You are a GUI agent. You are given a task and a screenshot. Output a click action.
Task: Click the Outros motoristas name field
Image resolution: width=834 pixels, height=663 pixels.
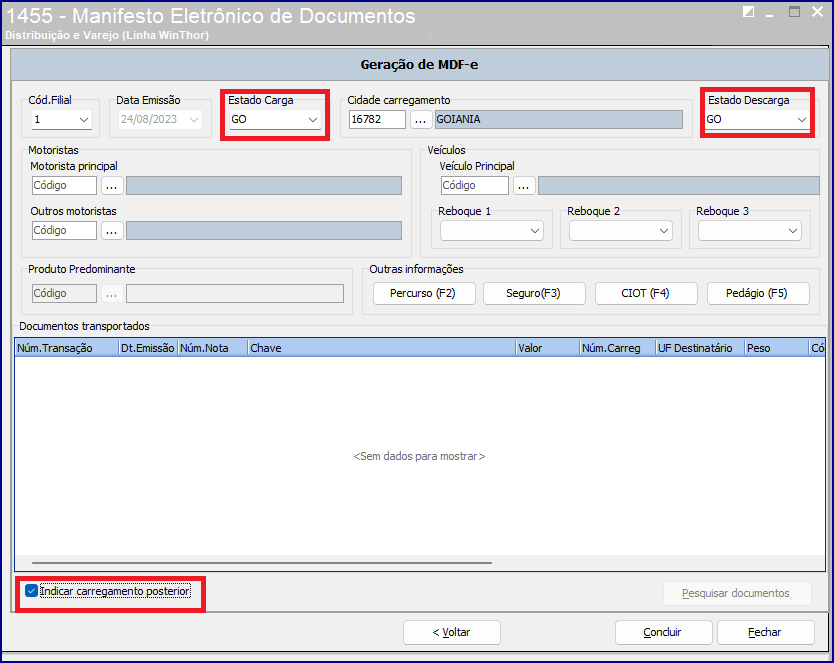pos(264,231)
